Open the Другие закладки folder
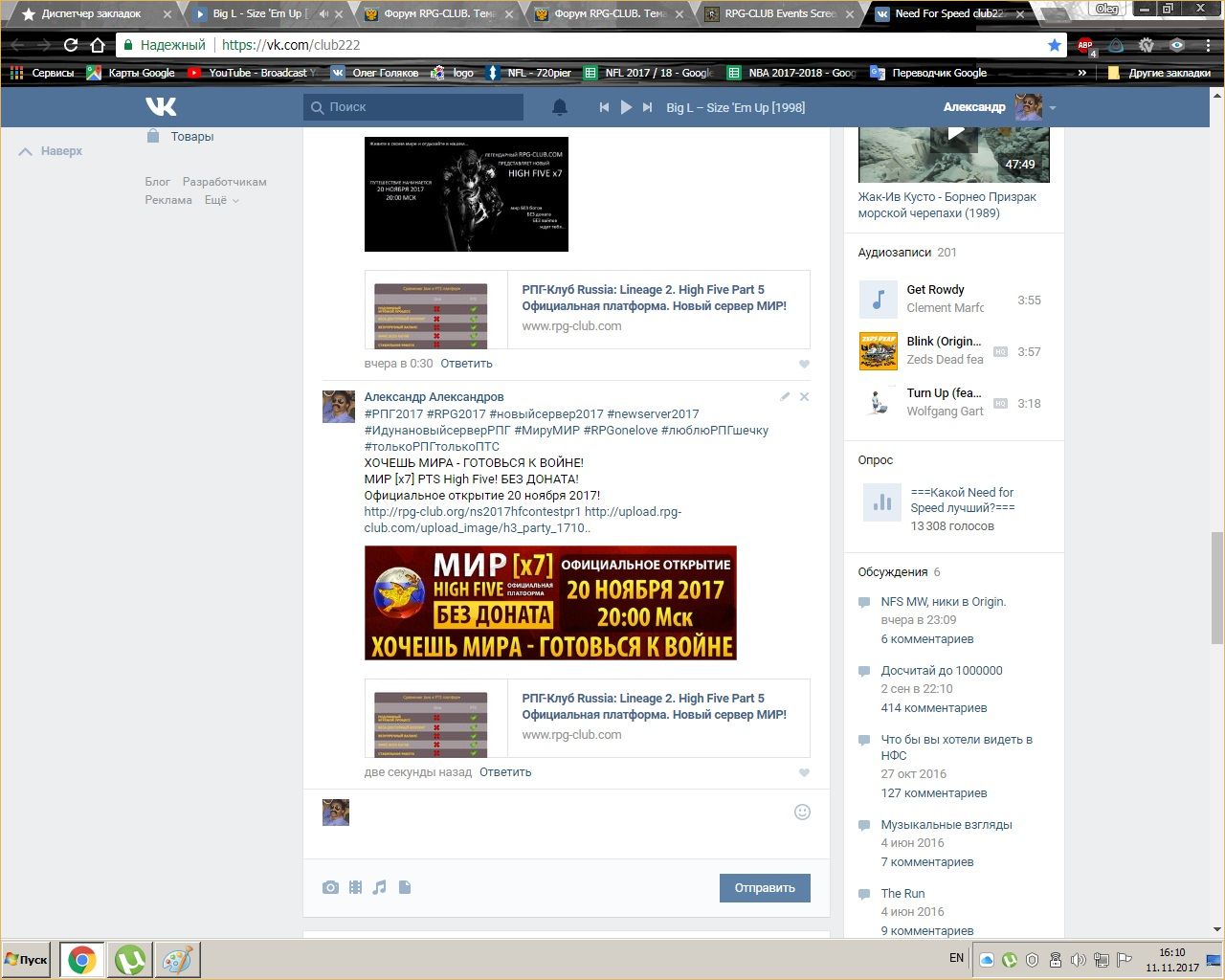This screenshot has width=1225, height=980. 1158,73
